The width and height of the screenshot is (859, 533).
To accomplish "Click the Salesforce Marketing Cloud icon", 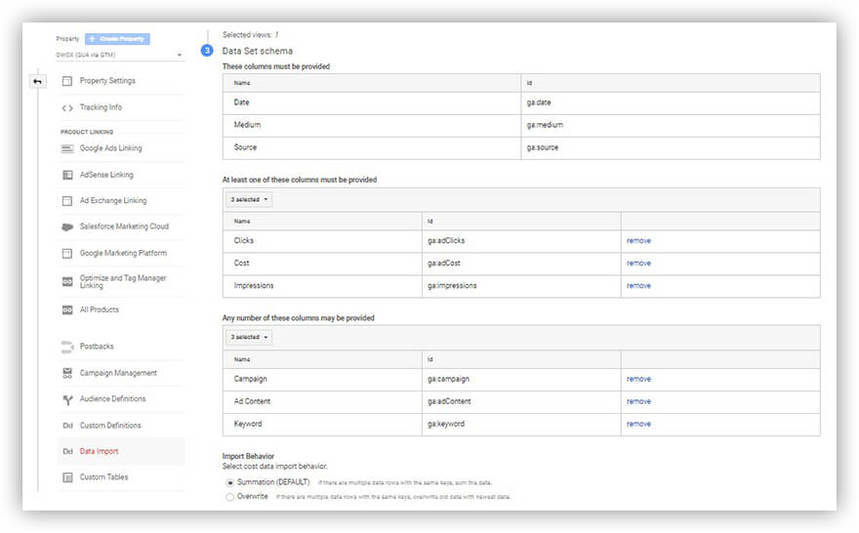I will 67,227.
